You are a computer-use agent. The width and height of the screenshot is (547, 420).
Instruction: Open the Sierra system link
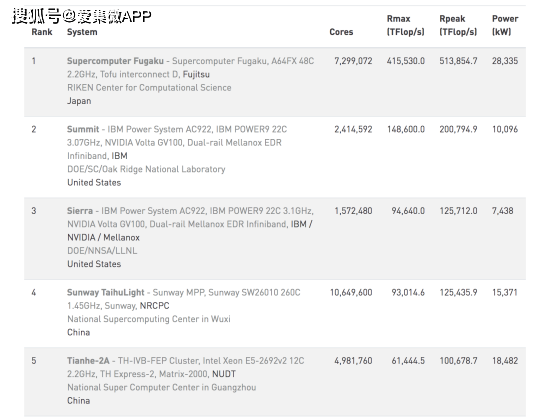click(80, 211)
